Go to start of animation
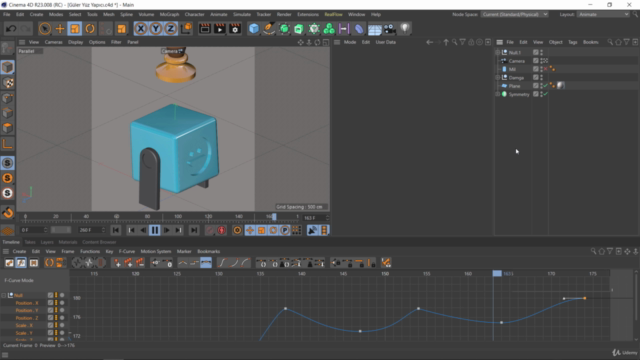Screen dimensions: 640x360 click(x=116, y=230)
